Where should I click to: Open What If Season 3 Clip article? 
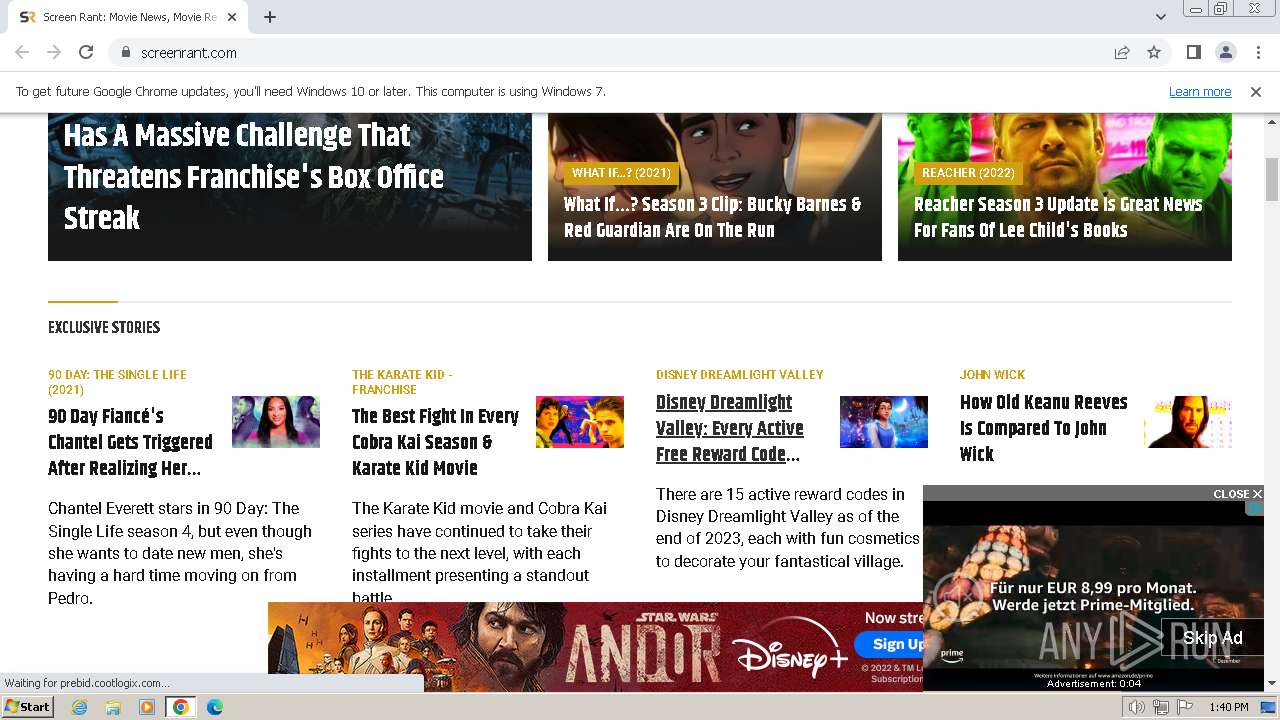click(712, 217)
